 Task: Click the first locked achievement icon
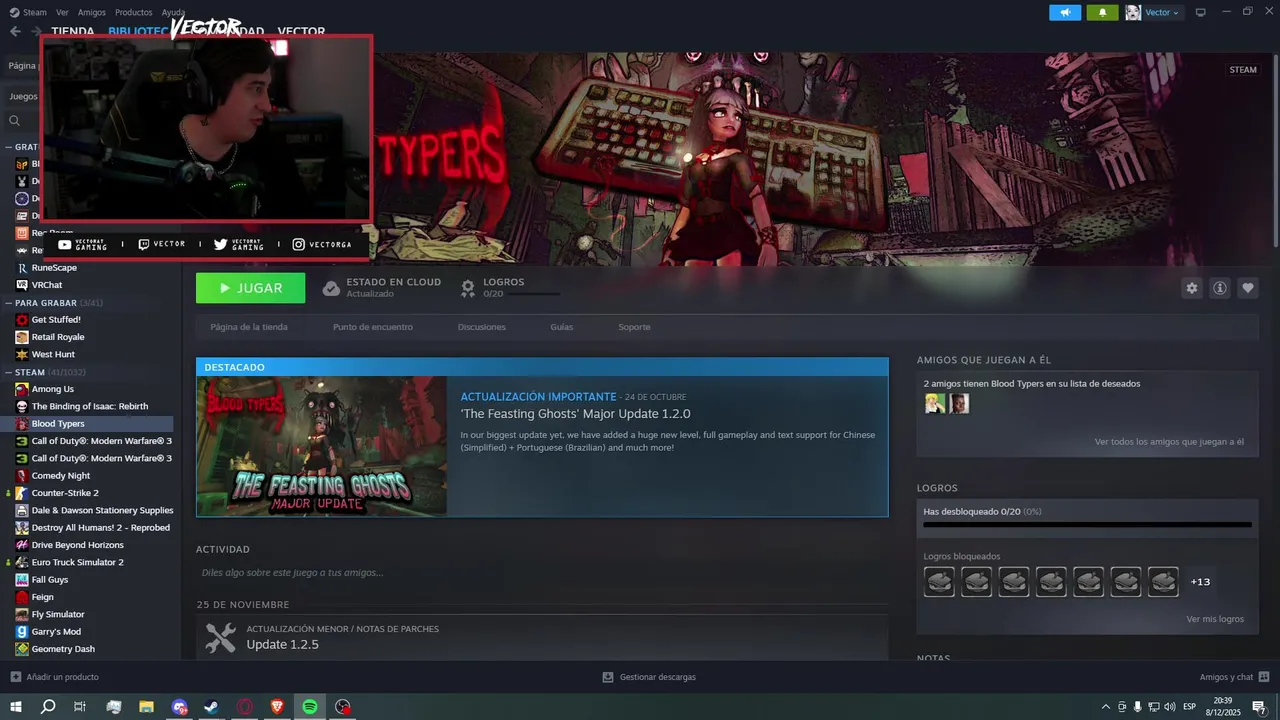coord(939,581)
